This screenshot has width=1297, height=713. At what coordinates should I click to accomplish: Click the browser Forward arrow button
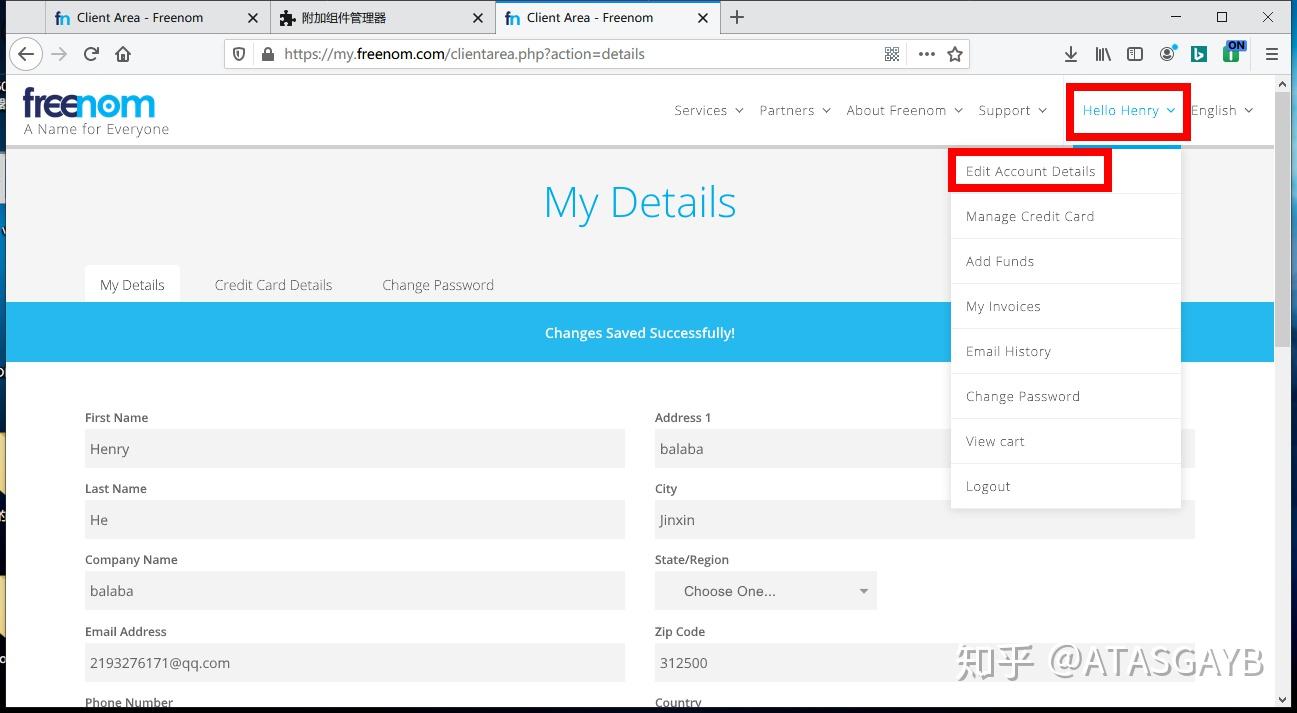(x=59, y=54)
